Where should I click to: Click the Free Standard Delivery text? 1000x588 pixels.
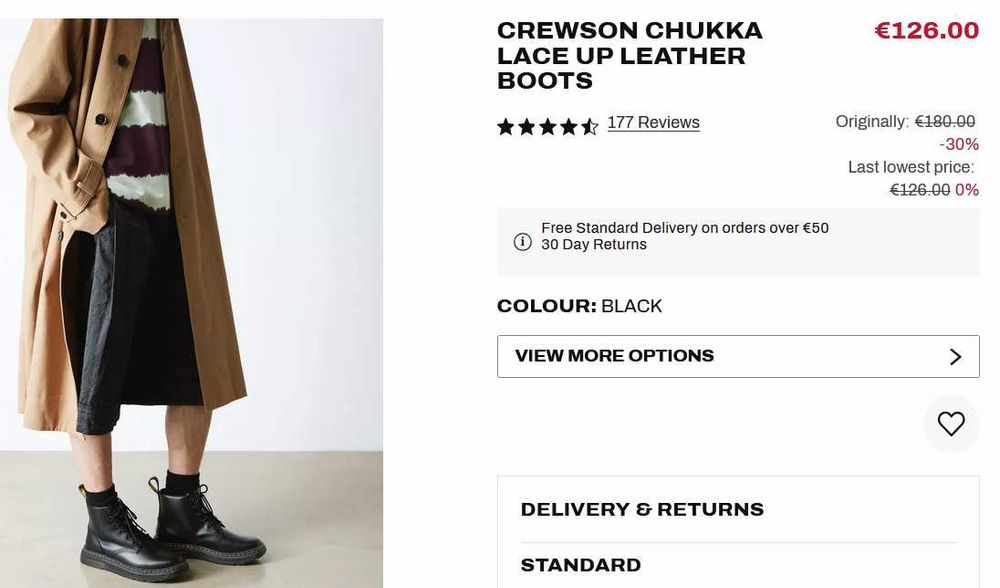tap(685, 228)
